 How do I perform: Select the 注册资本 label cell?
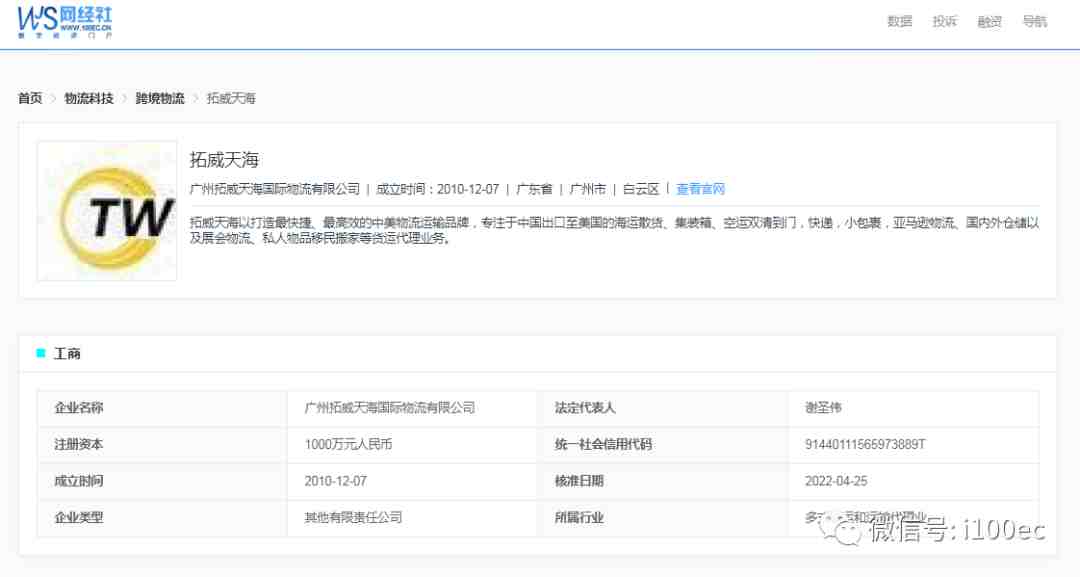tap(163, 444)
